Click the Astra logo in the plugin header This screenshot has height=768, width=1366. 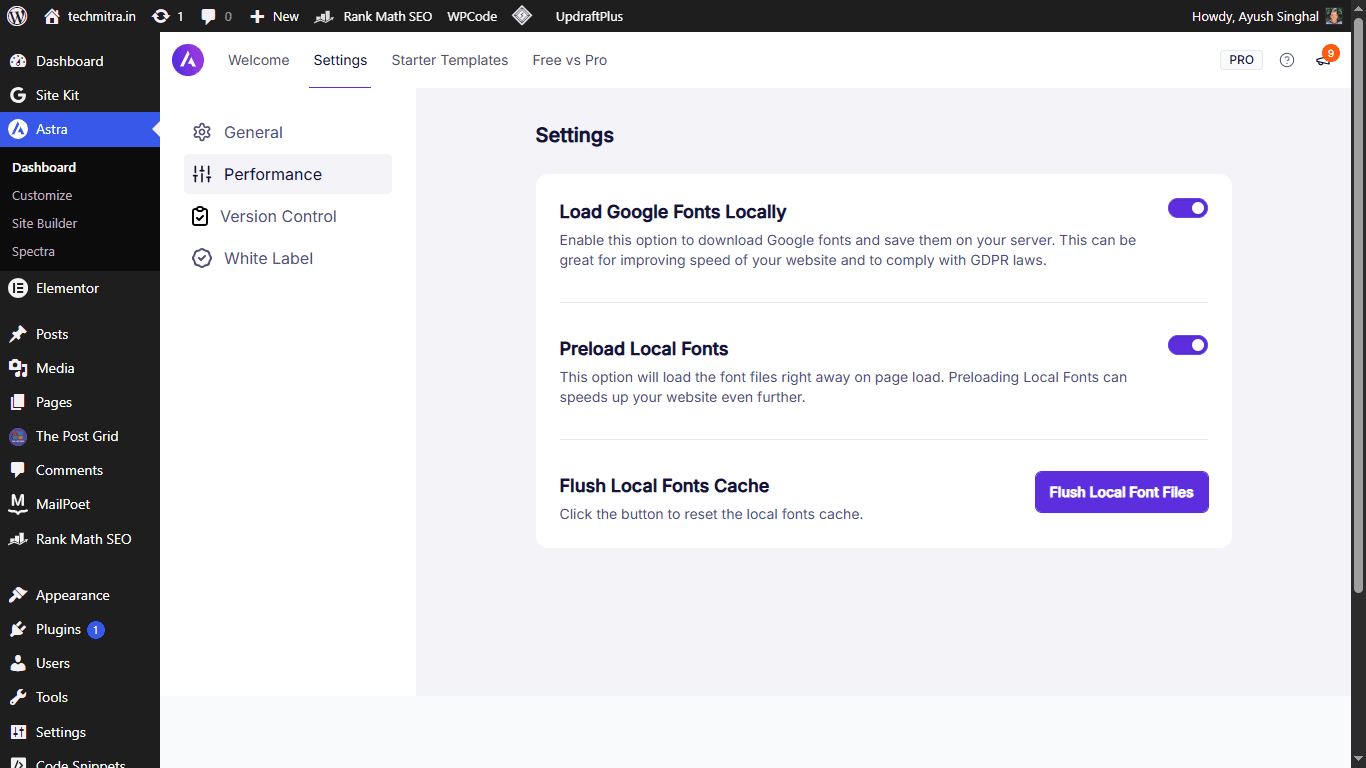[x=188, y=60]
